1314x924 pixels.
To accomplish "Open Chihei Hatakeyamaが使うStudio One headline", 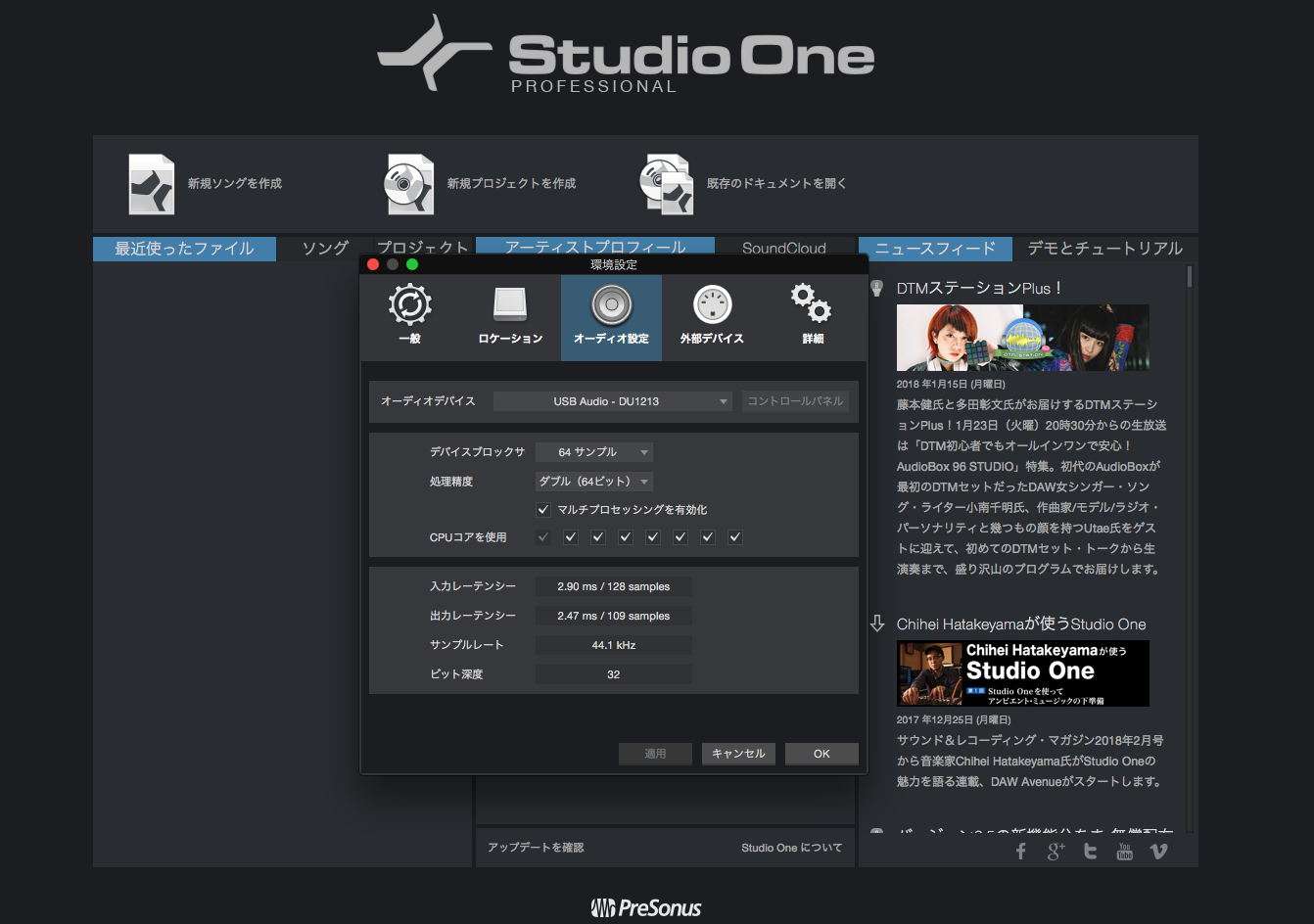I will [1021, 624].
